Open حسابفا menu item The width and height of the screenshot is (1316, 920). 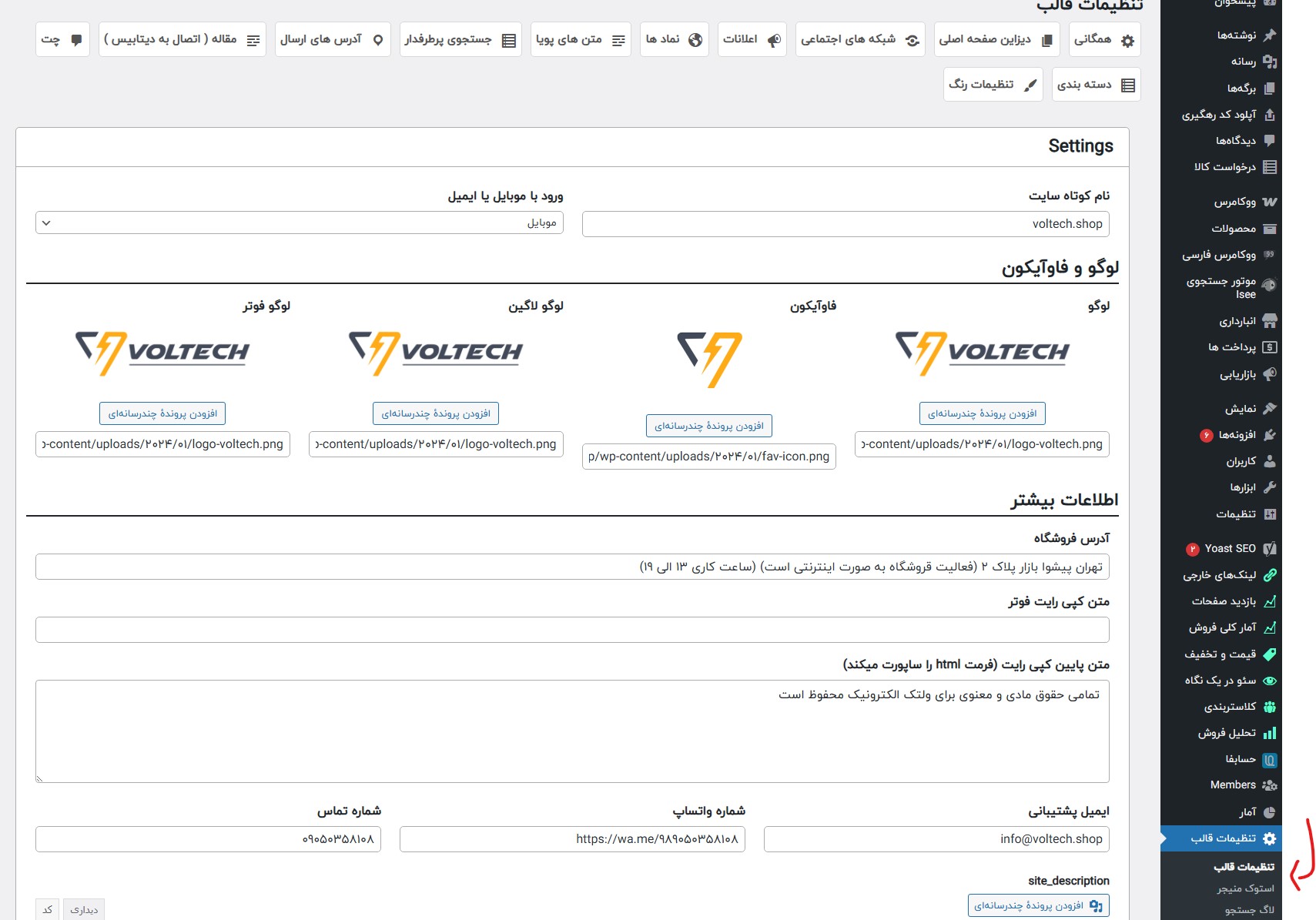[1221, 759]
